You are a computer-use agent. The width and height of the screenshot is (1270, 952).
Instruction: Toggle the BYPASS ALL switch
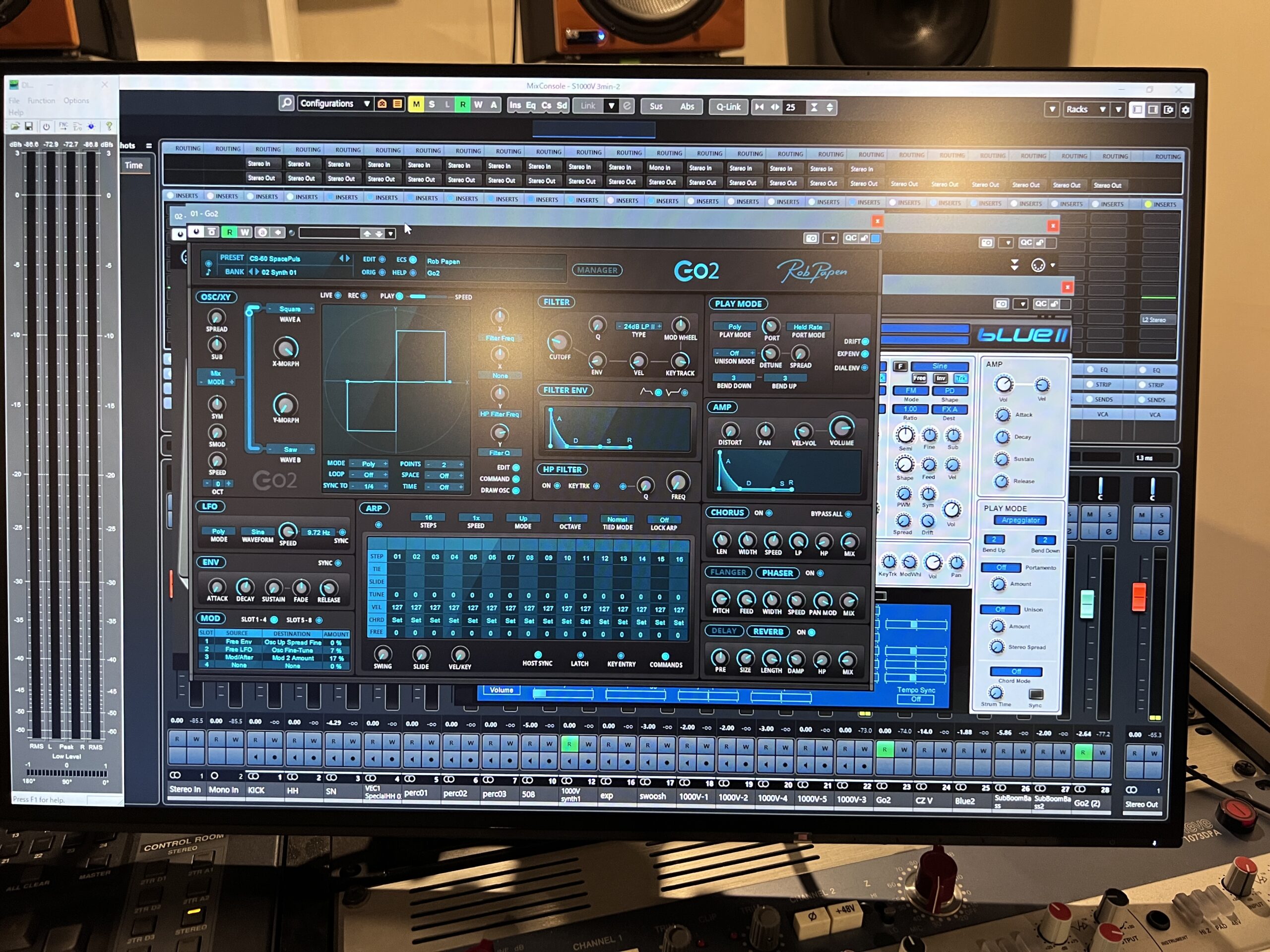[849, 514]
